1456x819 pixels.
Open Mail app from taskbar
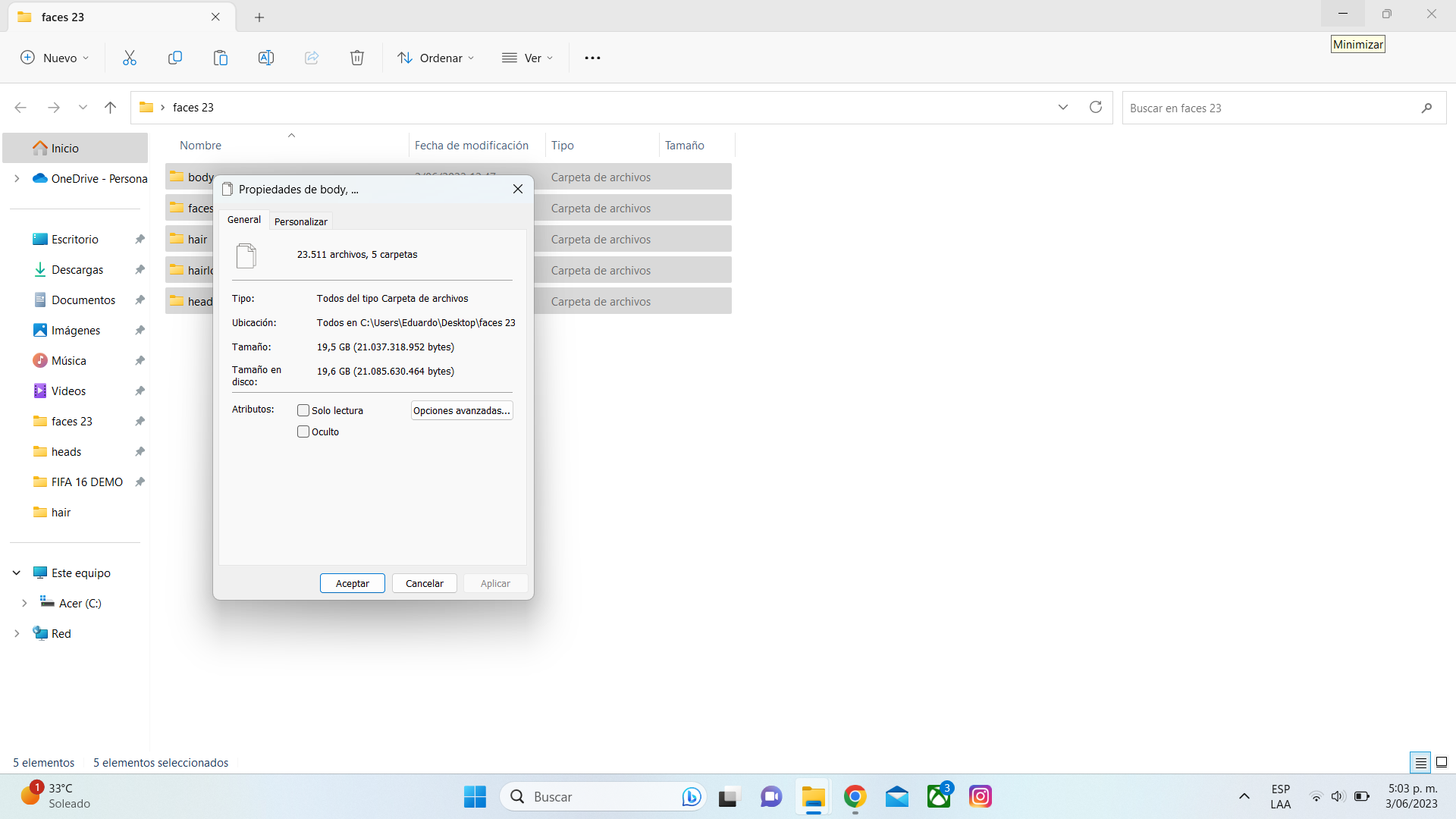click(x=897, y=796)
